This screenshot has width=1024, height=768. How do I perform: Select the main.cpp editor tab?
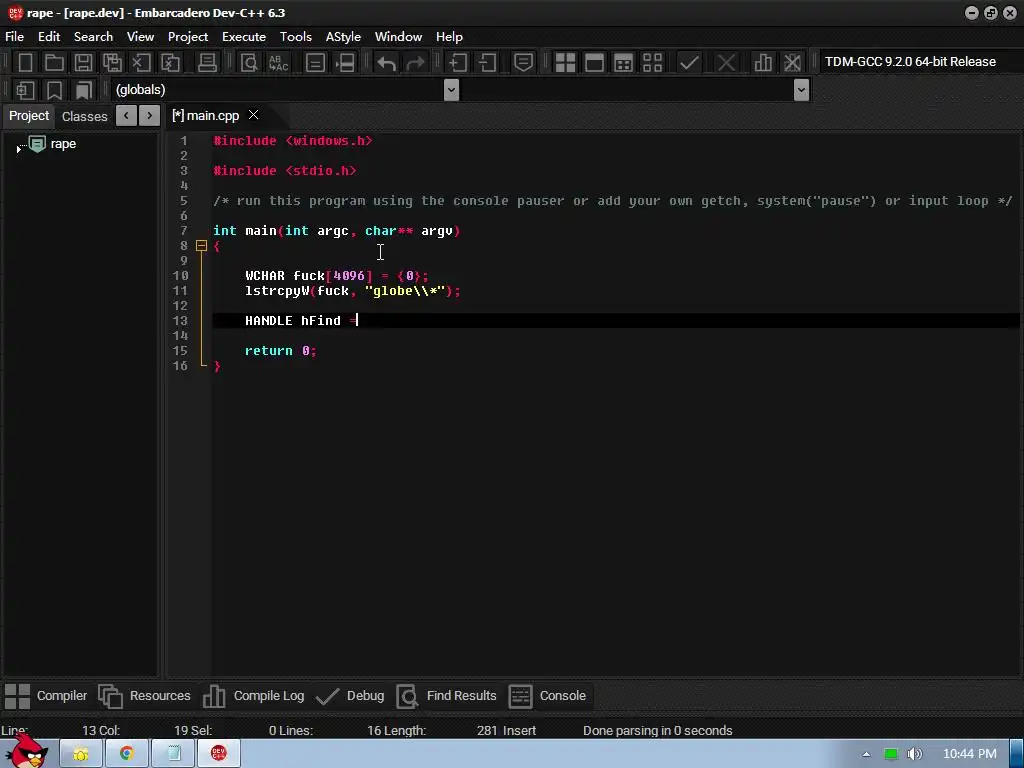206,116
